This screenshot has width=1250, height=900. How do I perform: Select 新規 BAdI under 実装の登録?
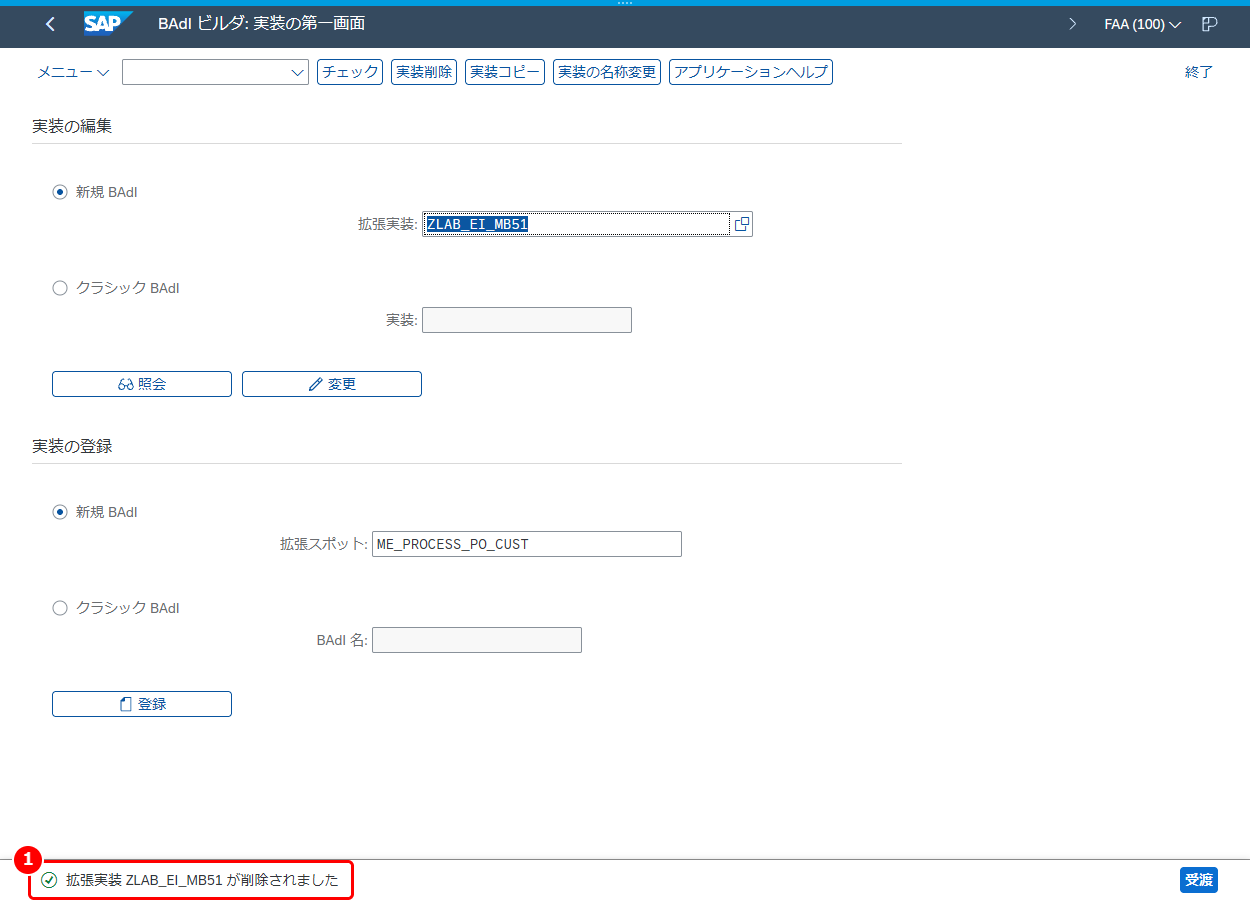click(59, 512)
